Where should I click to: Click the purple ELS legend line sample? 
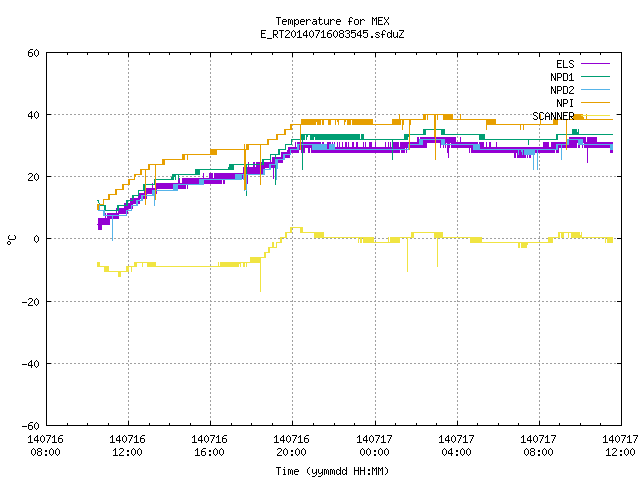(595, 64)
